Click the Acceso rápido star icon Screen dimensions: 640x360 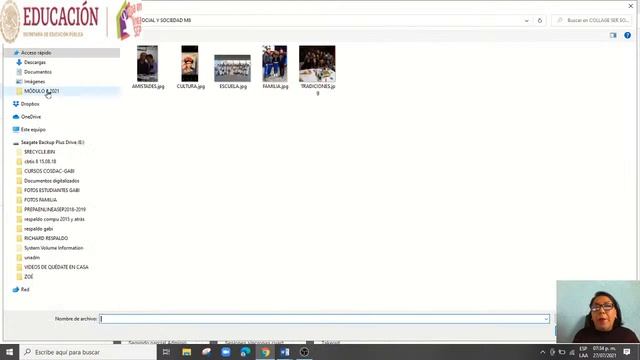pos(16,53)
